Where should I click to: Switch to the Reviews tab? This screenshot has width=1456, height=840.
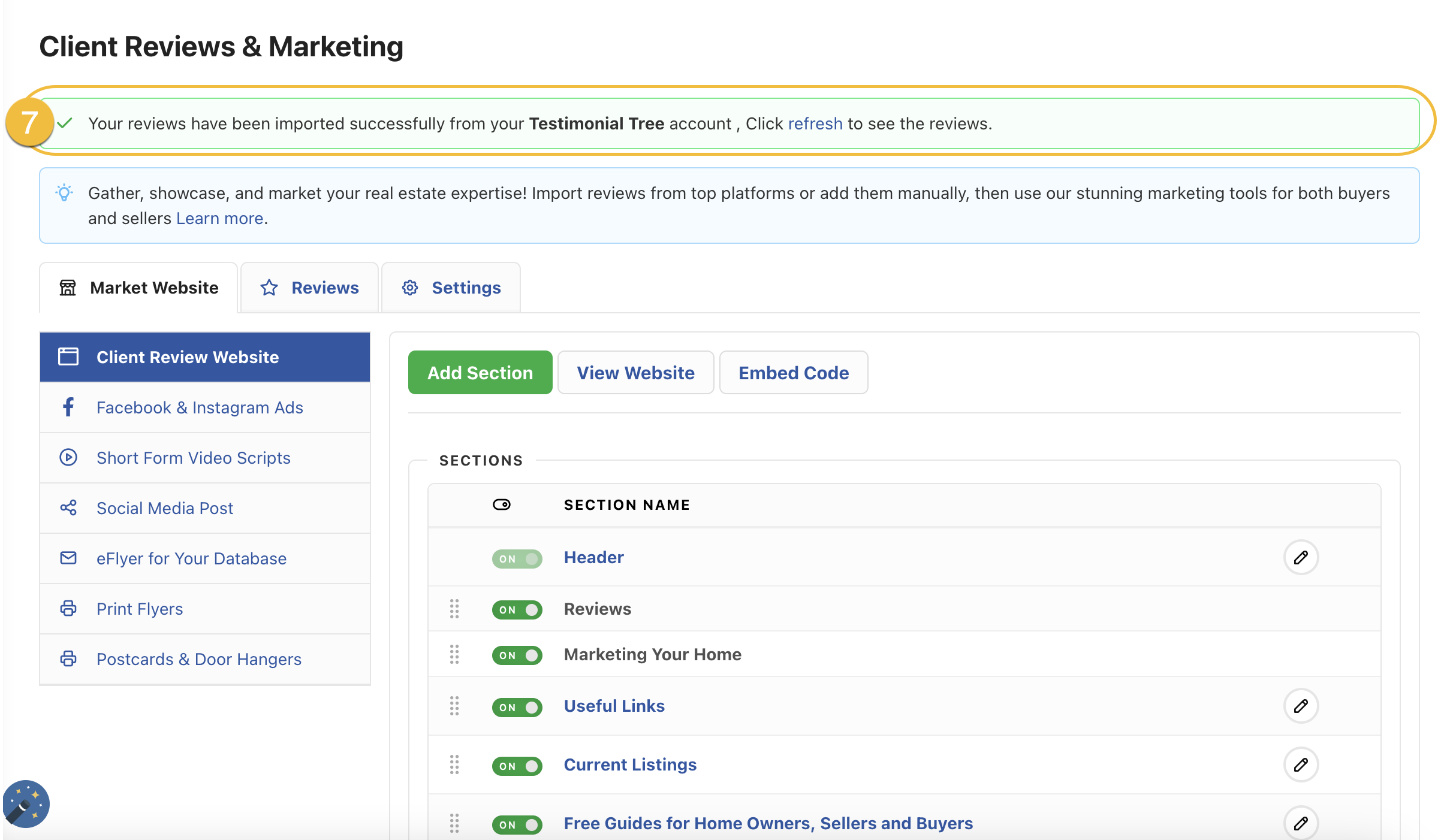(310, 287)
